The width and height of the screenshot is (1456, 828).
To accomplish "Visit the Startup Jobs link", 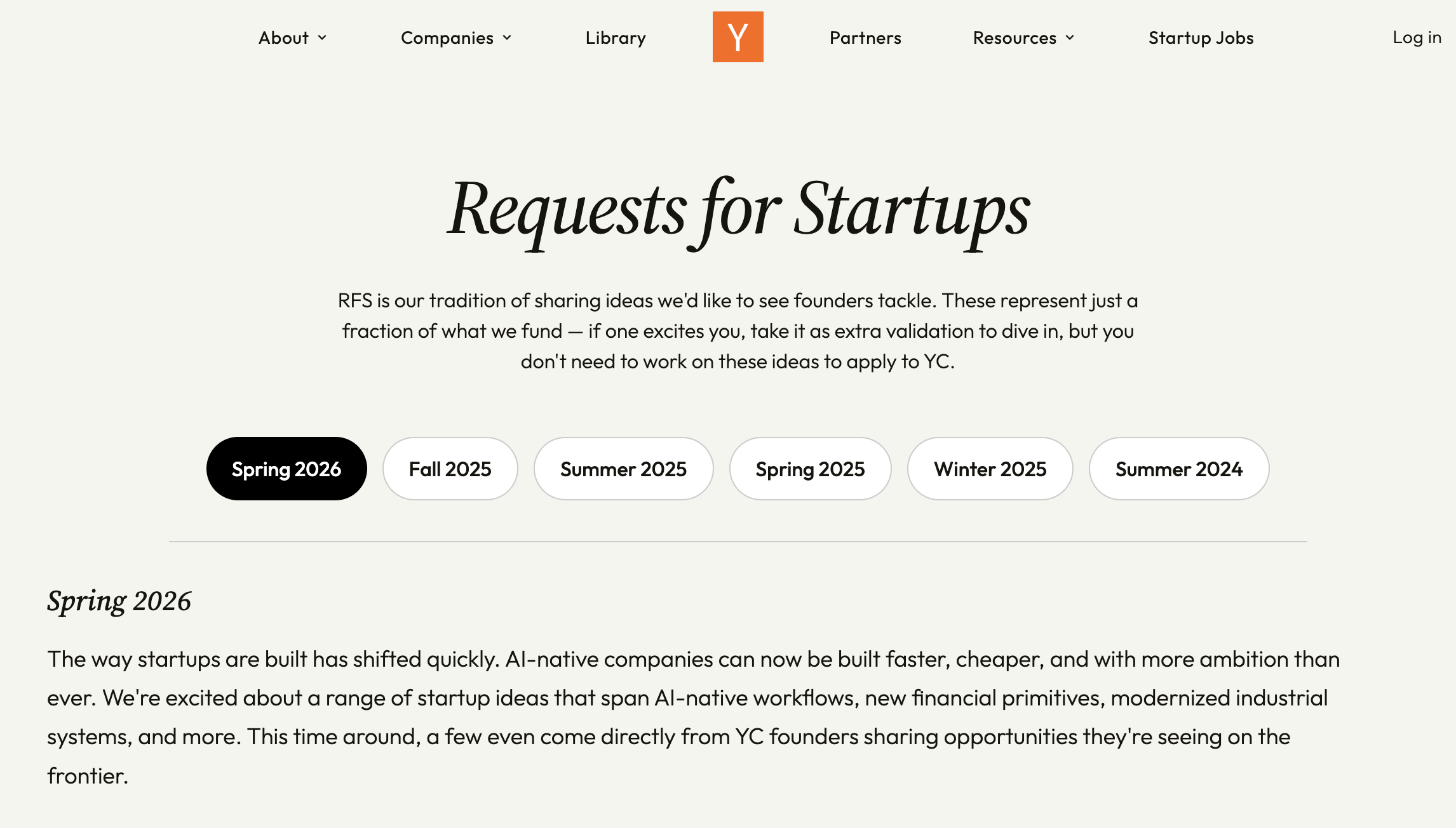I will (x=1201, y=38).
